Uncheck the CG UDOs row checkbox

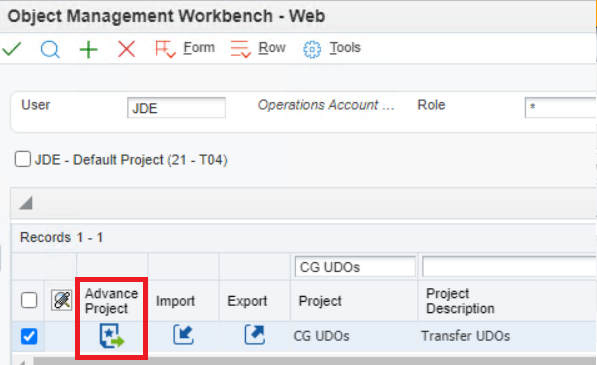pos(29,336)
